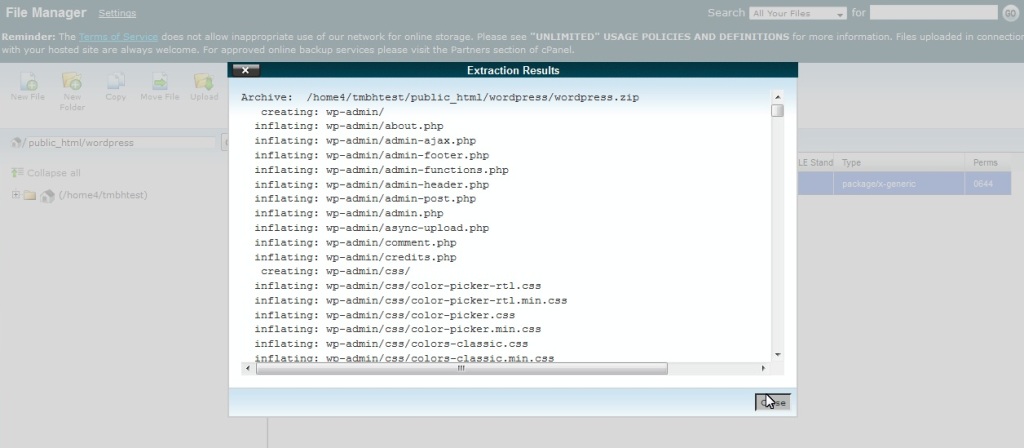Open the Terms of Service link
1024x448 pixels.
118,37
